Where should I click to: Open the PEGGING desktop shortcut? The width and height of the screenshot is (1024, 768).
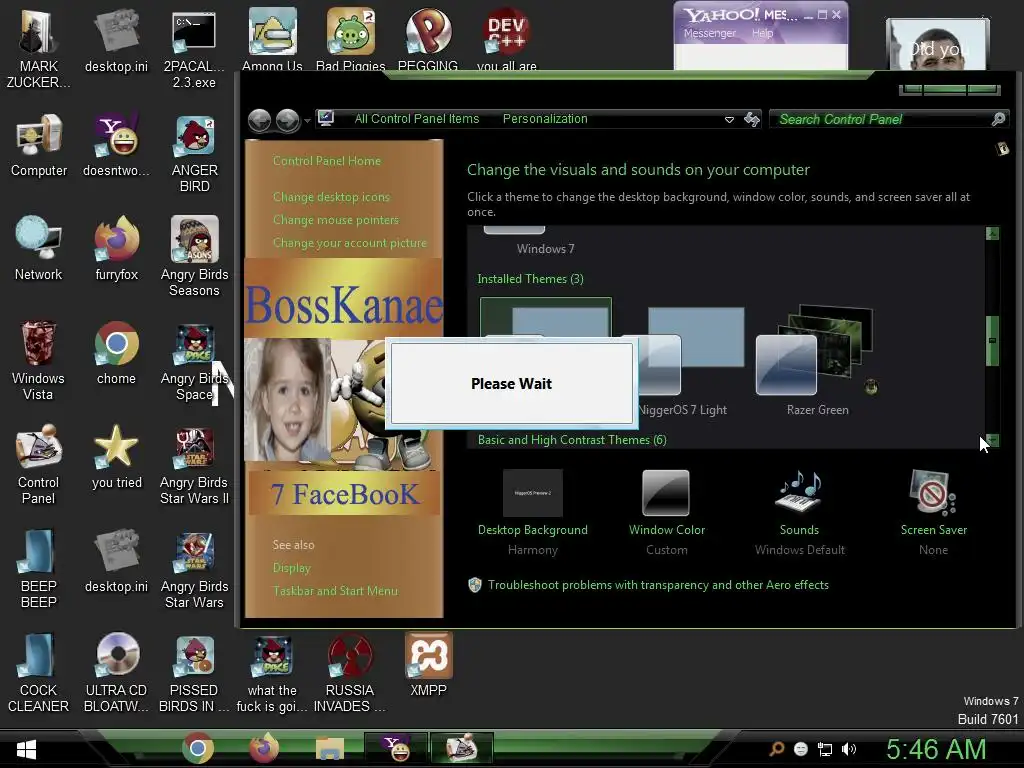pyautogui.click(x=428, y=39)
